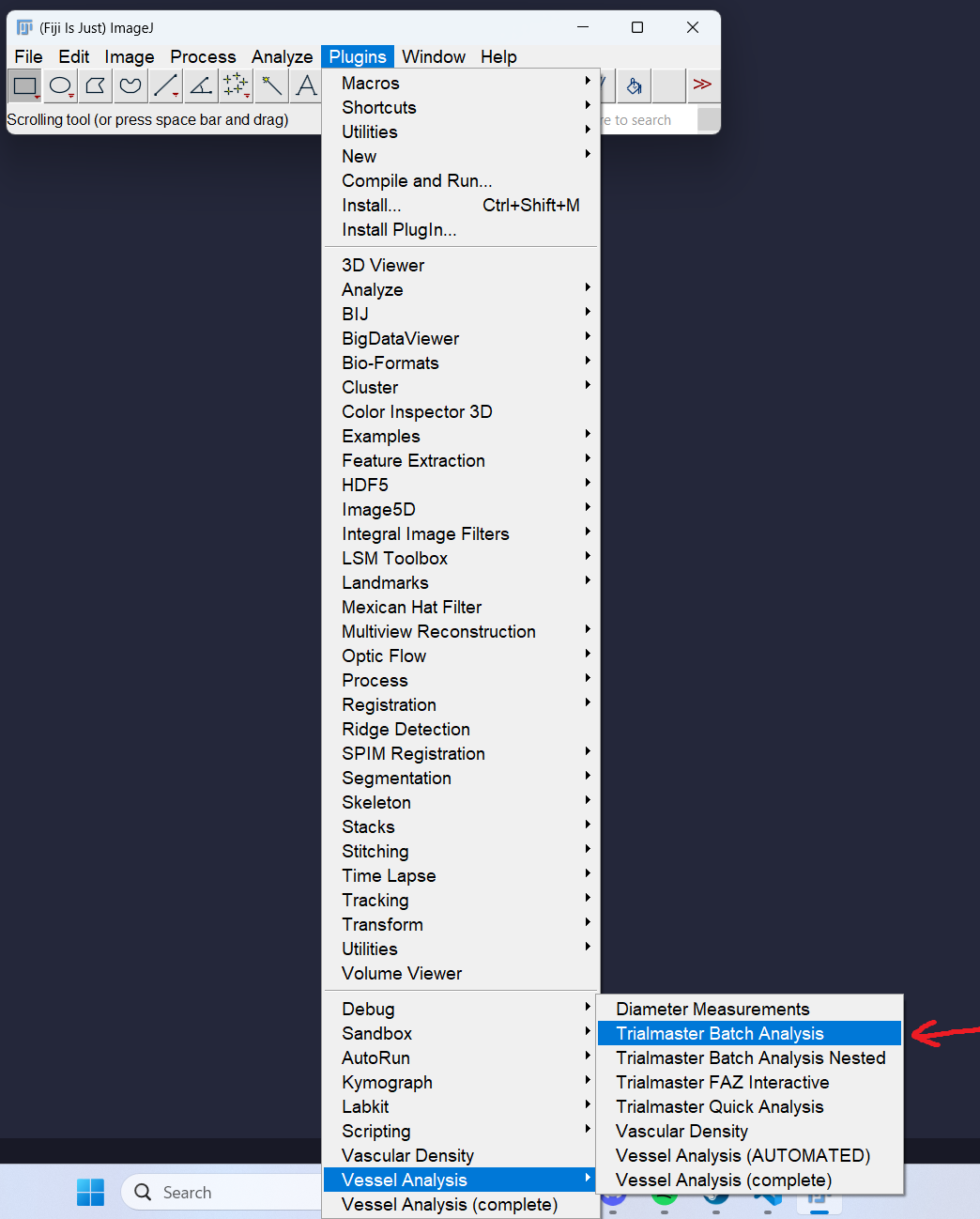
Task: Expand the Segmentation submenu
Action: [x=461, y=778]
